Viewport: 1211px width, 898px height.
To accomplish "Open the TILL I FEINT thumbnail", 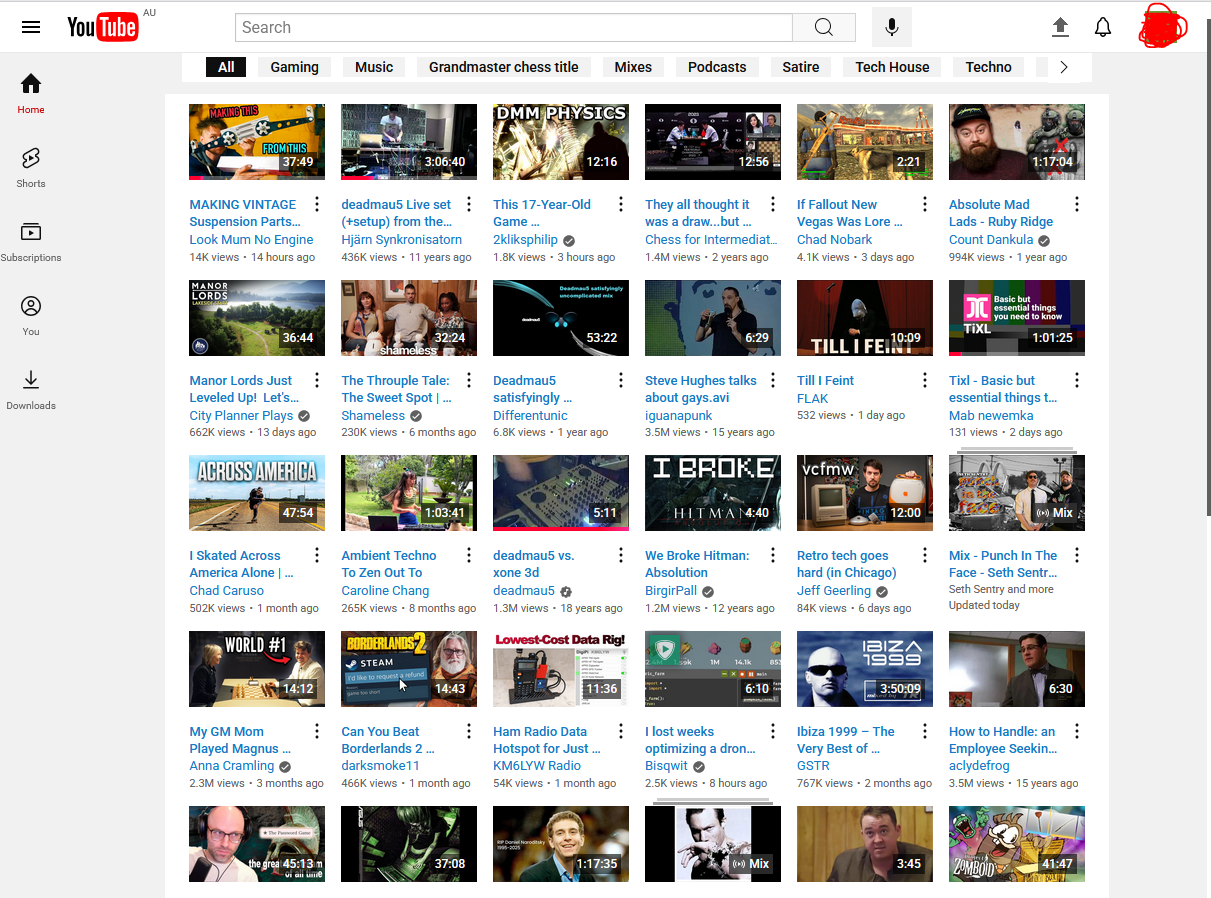I will [x=865, y=318].
